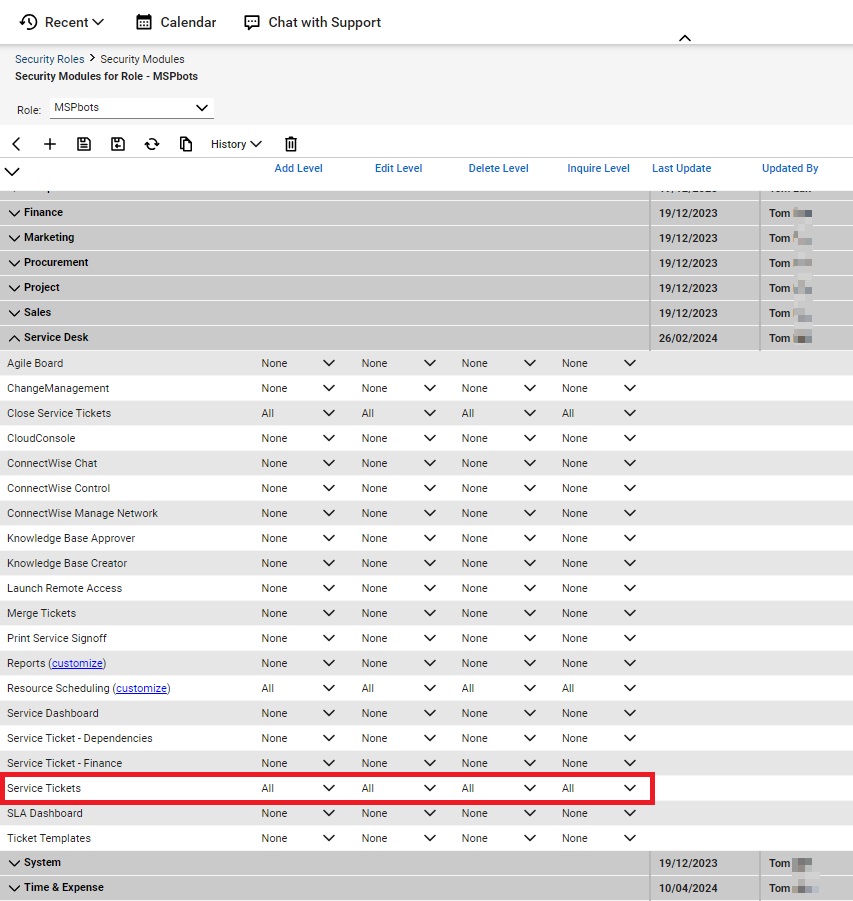The image size is (853, 901).
Task: Open the Recent menu
Action: pyautogui.click(x=62, y=22)
